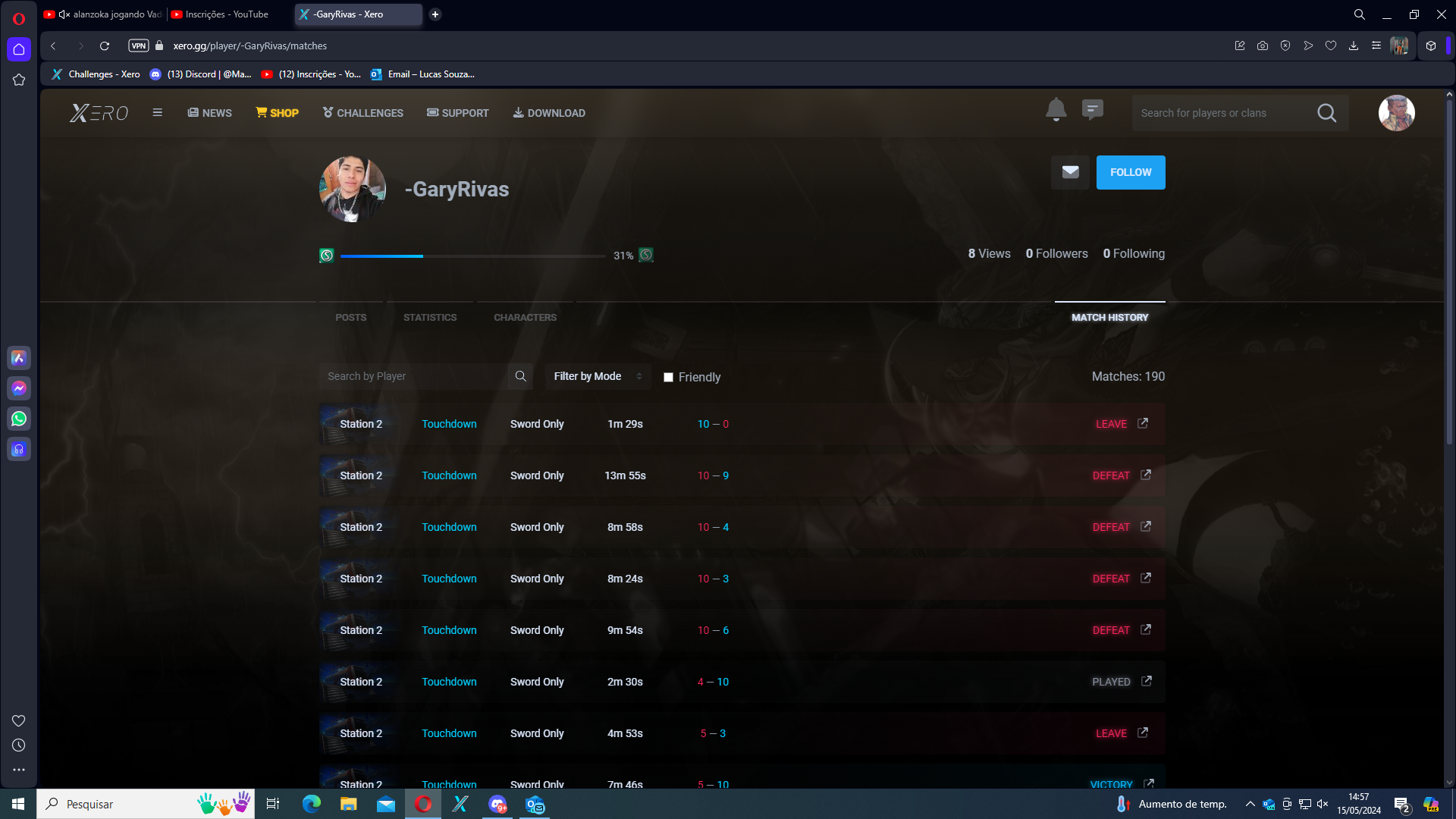Open the Challenges navigation link
1456x819 pixels.
tap(362, 113)
